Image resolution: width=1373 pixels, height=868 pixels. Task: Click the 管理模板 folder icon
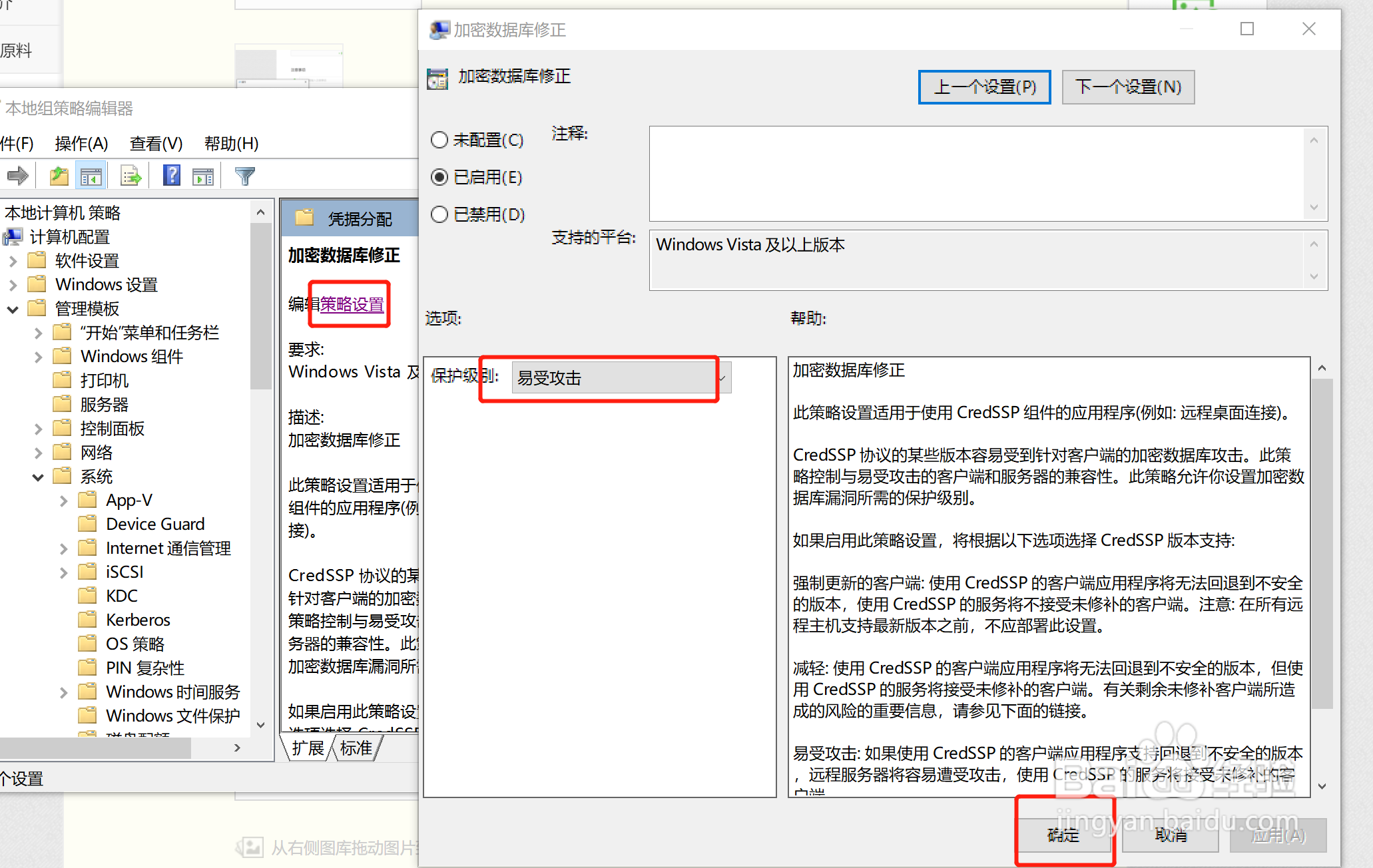click(x=37, y=308)
